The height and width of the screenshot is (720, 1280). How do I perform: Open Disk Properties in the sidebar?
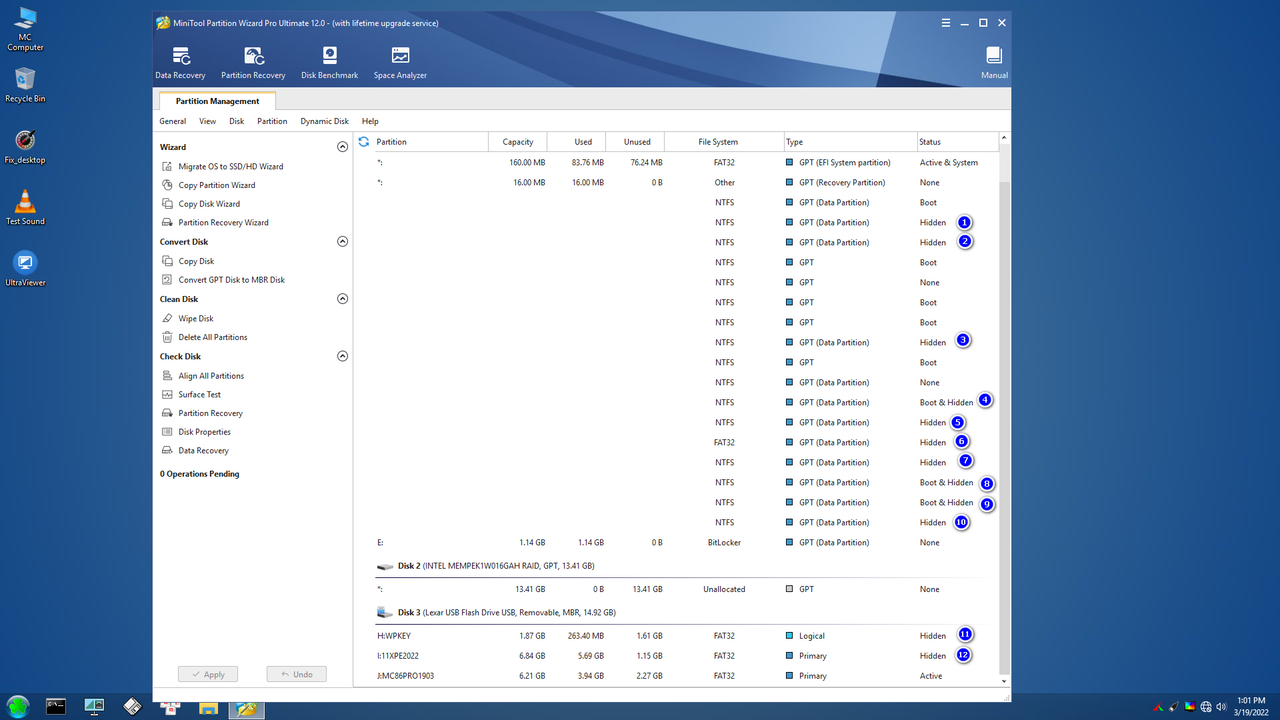196,432
